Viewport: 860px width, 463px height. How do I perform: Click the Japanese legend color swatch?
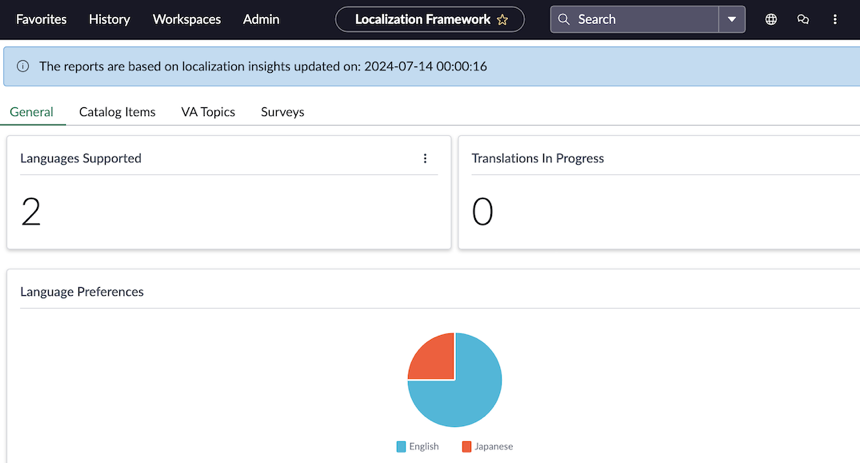pyautogui.click(x=466, y=447)
